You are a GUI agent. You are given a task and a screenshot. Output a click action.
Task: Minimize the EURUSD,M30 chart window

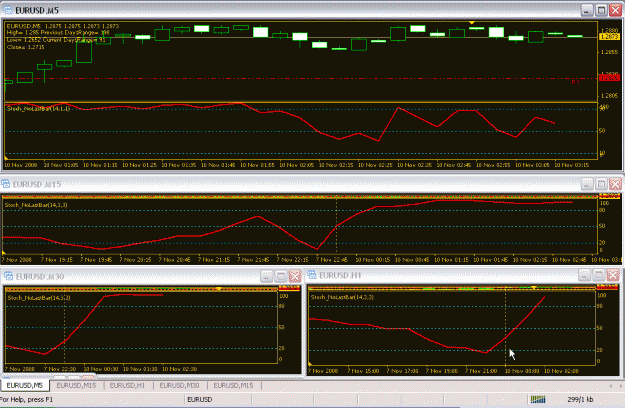266,276
